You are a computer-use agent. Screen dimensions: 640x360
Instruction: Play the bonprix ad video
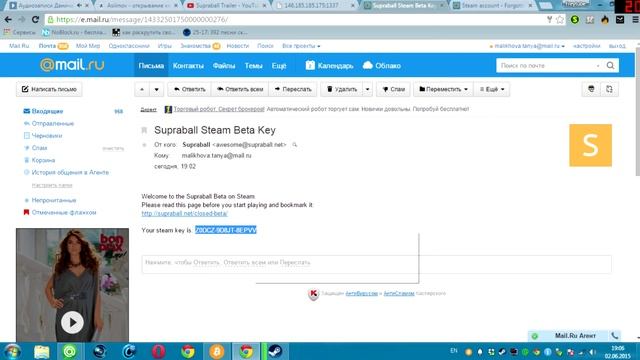[x=72, y=322]
